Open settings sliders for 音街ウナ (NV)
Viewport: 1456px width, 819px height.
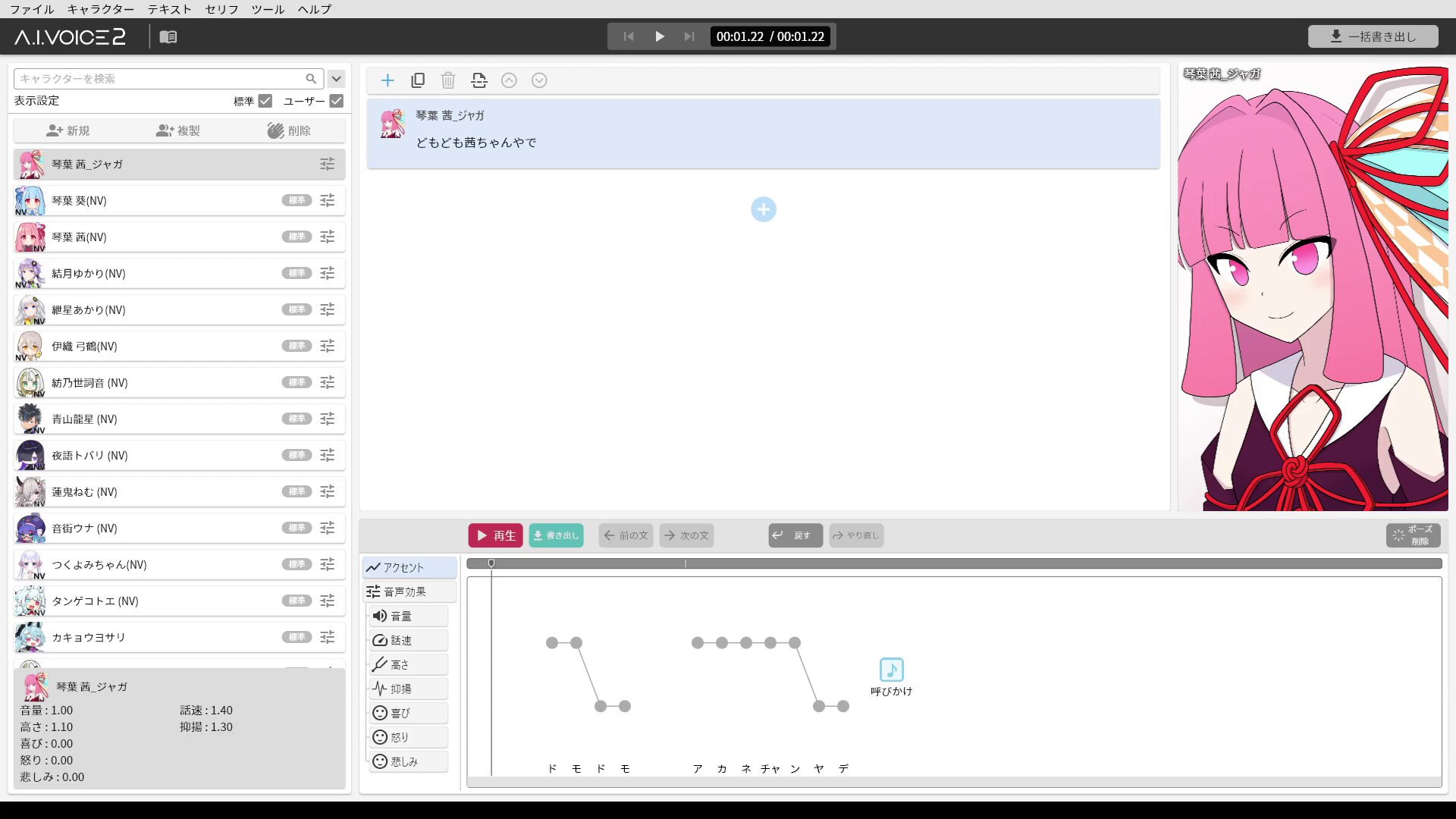point(328,528)
